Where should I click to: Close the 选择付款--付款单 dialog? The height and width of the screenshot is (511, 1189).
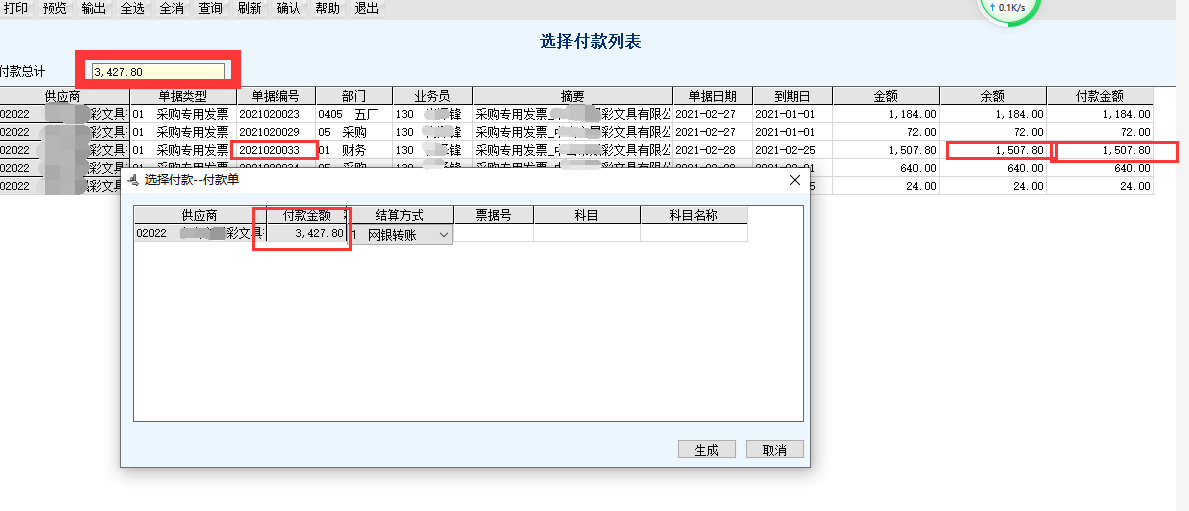(795, 180)
